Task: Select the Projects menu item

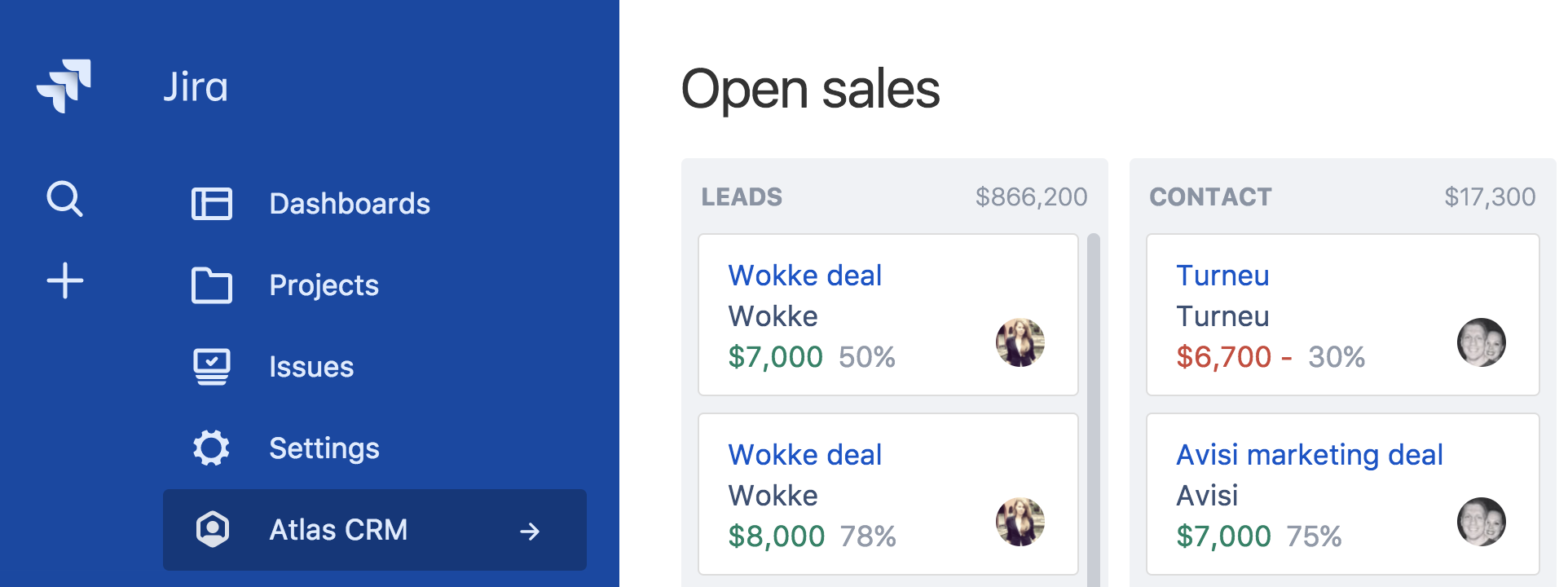Action: [x=324, y=285]
